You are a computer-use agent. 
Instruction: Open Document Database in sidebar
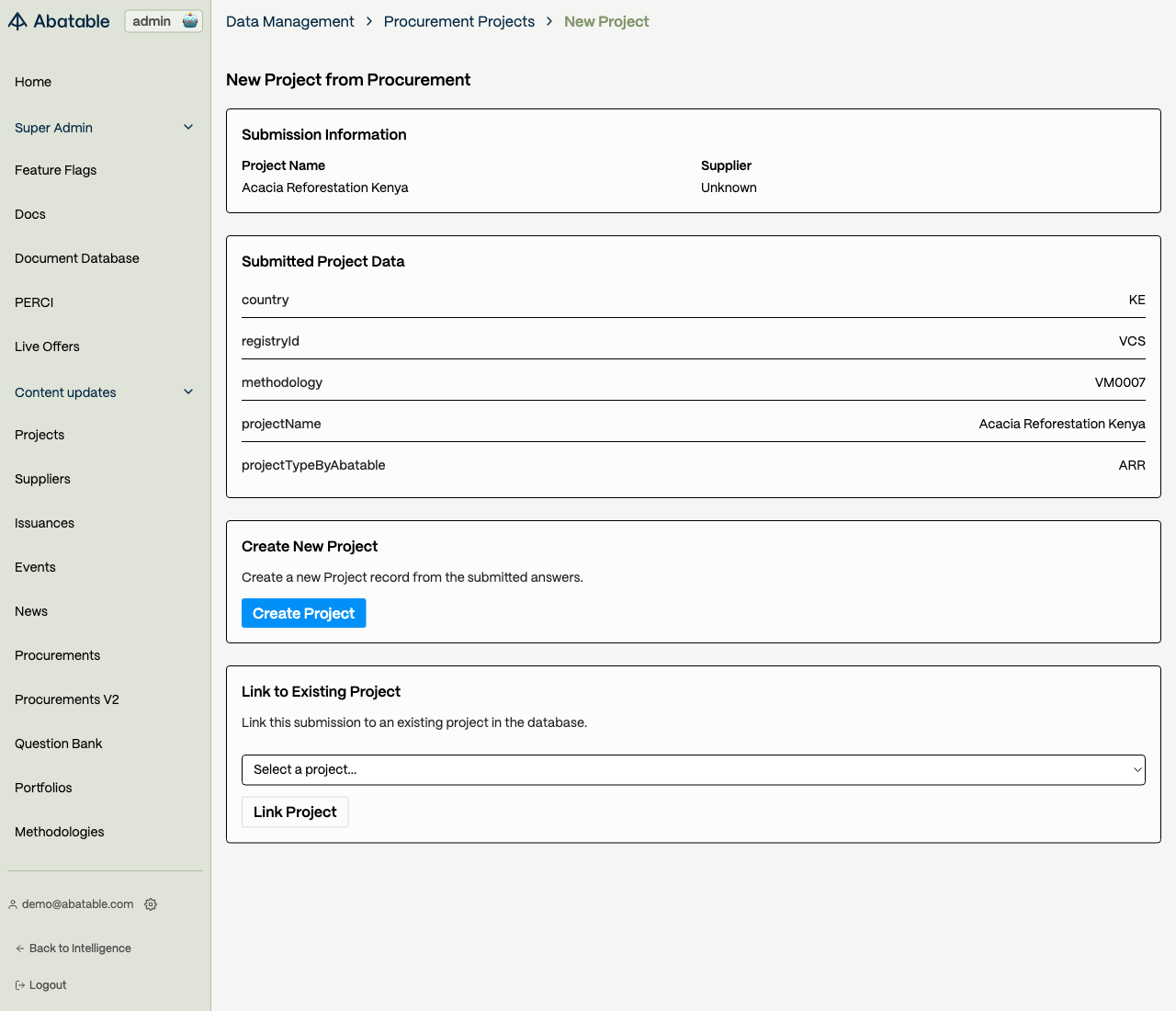[77, 258]
